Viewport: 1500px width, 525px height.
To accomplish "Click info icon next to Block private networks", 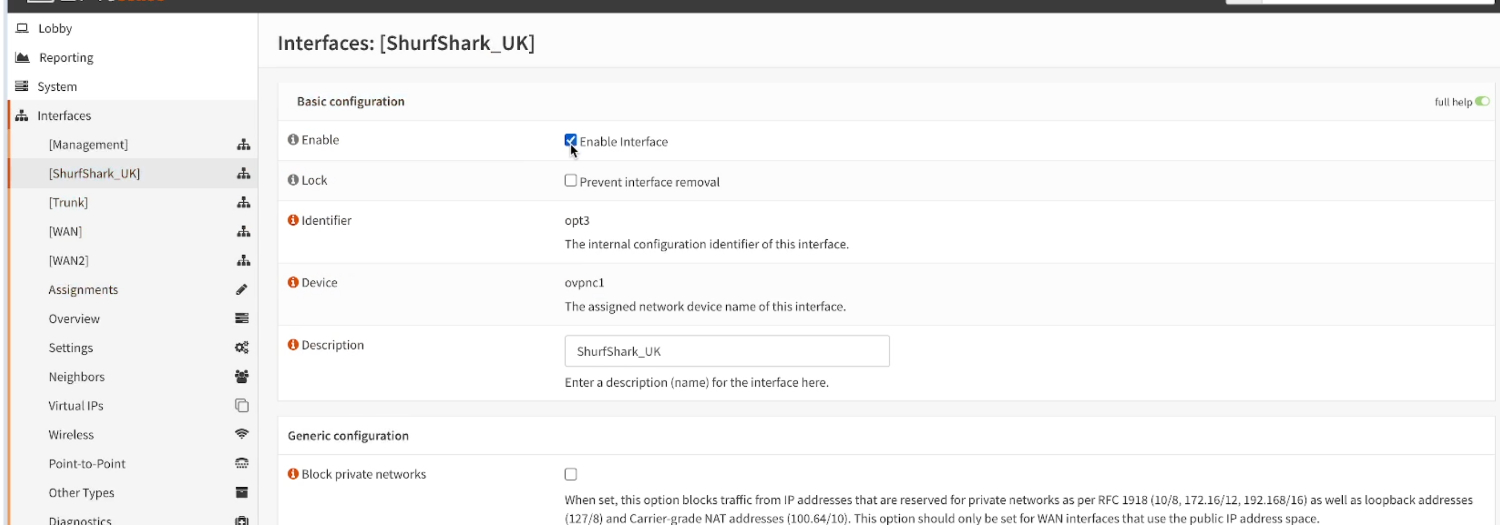I will click(293, 474).
